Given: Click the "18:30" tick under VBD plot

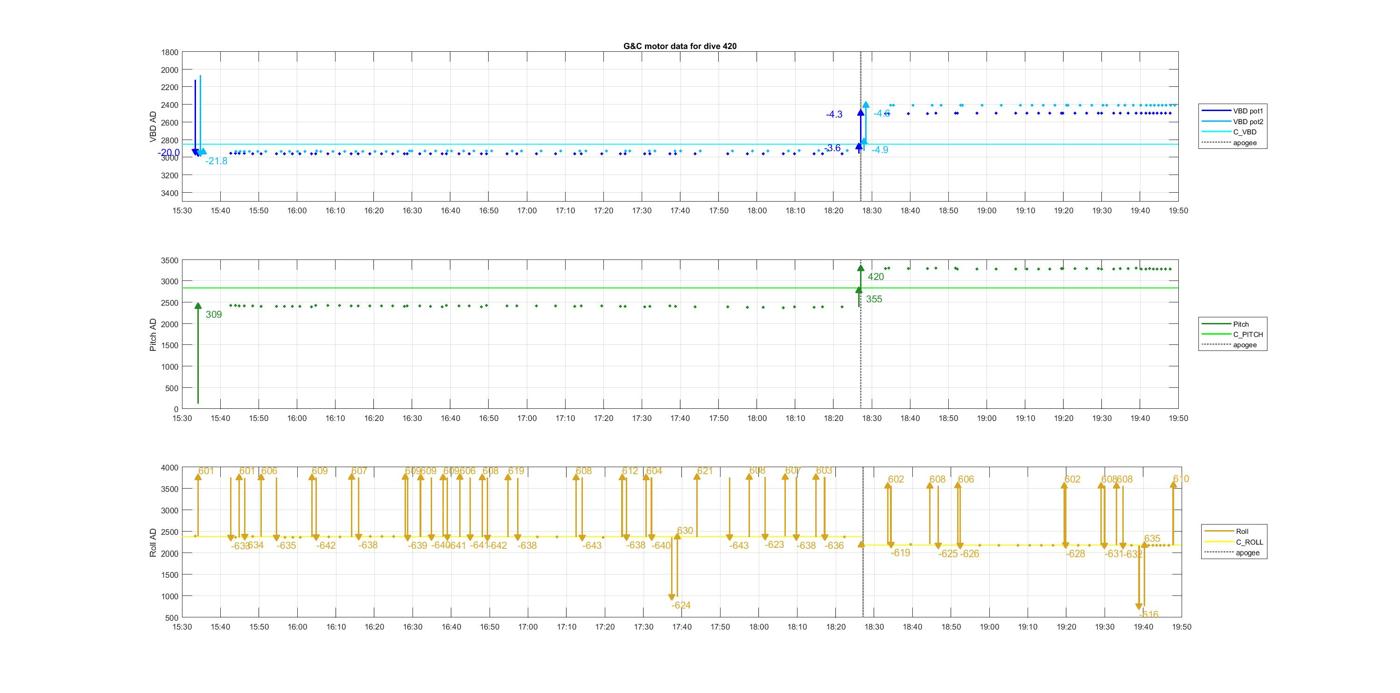Looking at the screenshot, I should pos(872,211).
